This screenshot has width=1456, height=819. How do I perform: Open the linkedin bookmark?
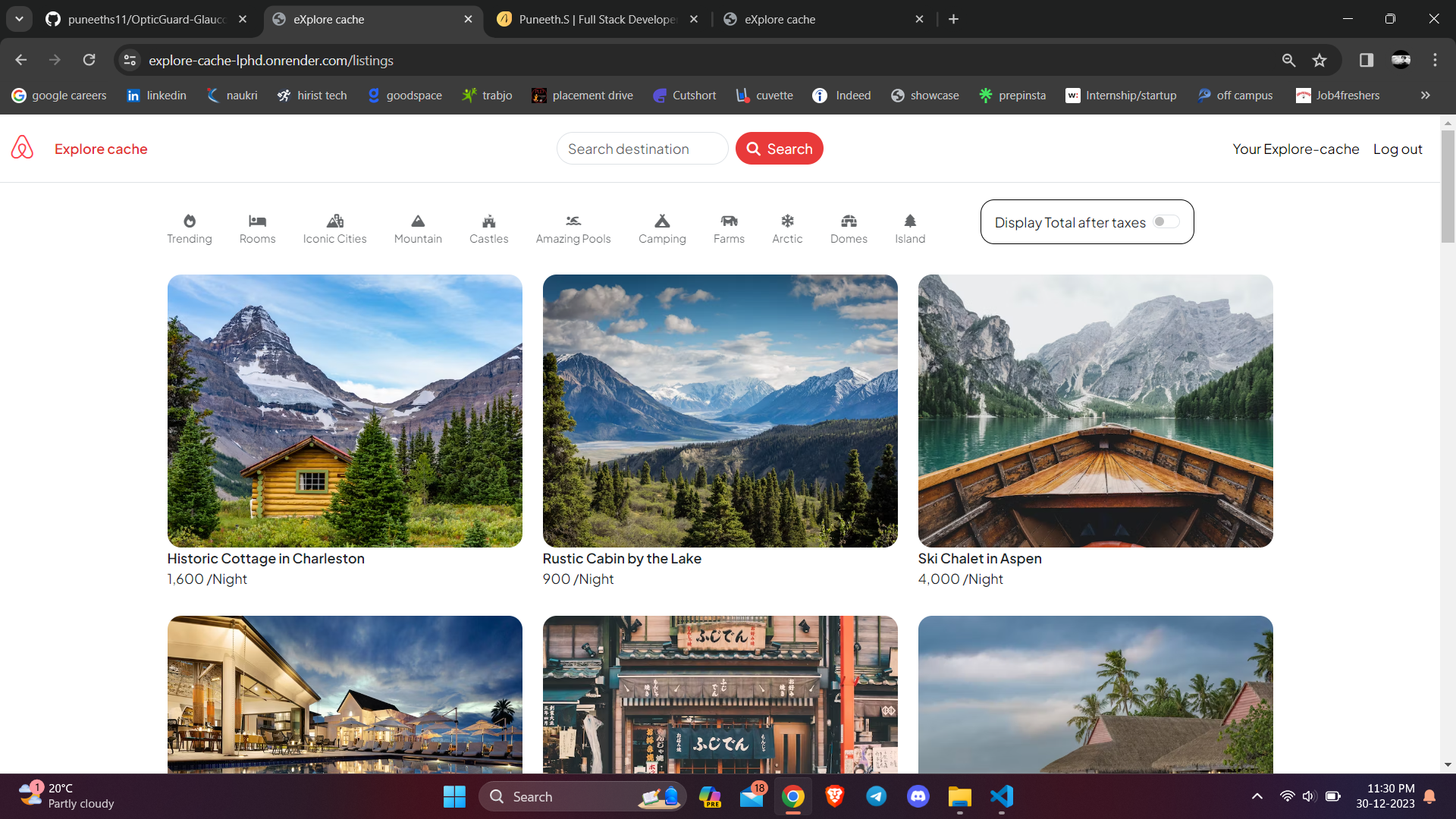tap(156, 96)
